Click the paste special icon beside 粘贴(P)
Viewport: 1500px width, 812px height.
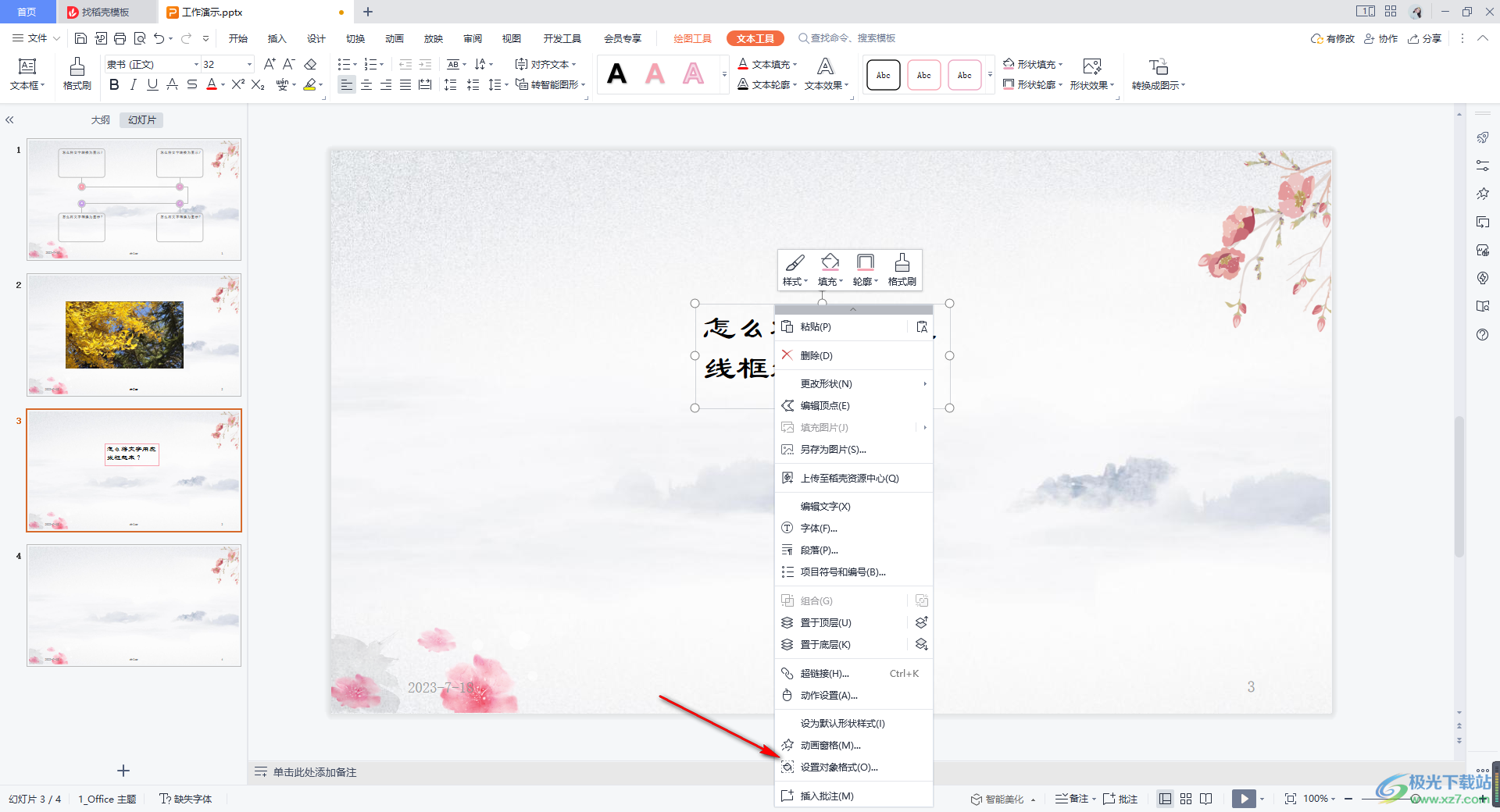tap(922, 327)
